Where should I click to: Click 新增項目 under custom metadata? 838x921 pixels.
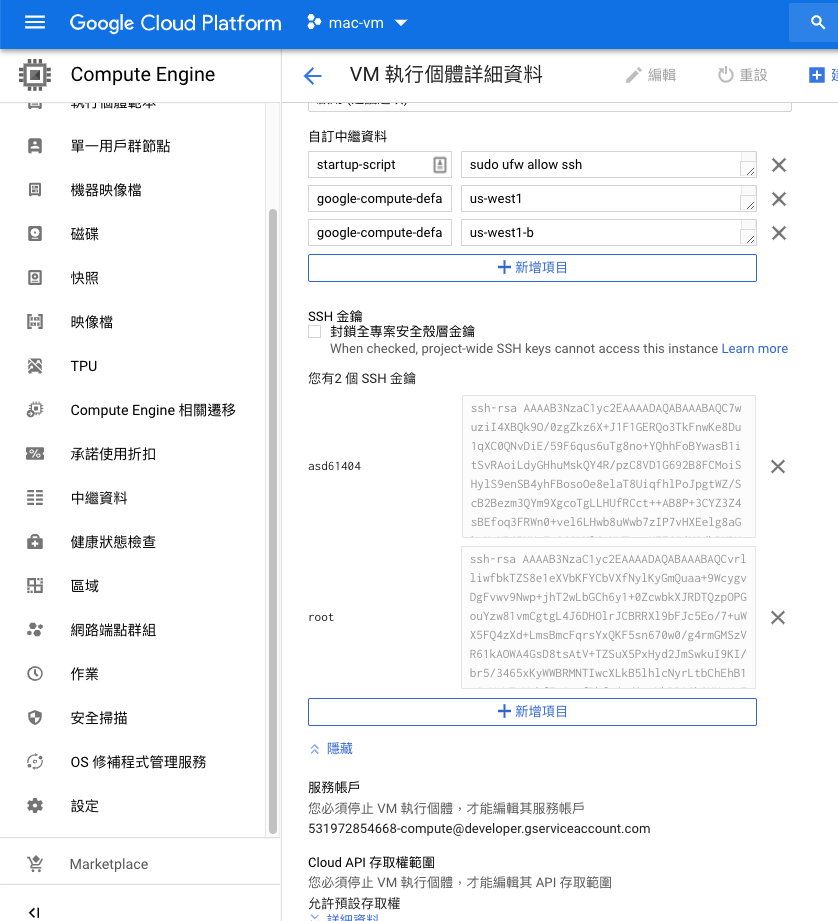click(x=532, y=268)
